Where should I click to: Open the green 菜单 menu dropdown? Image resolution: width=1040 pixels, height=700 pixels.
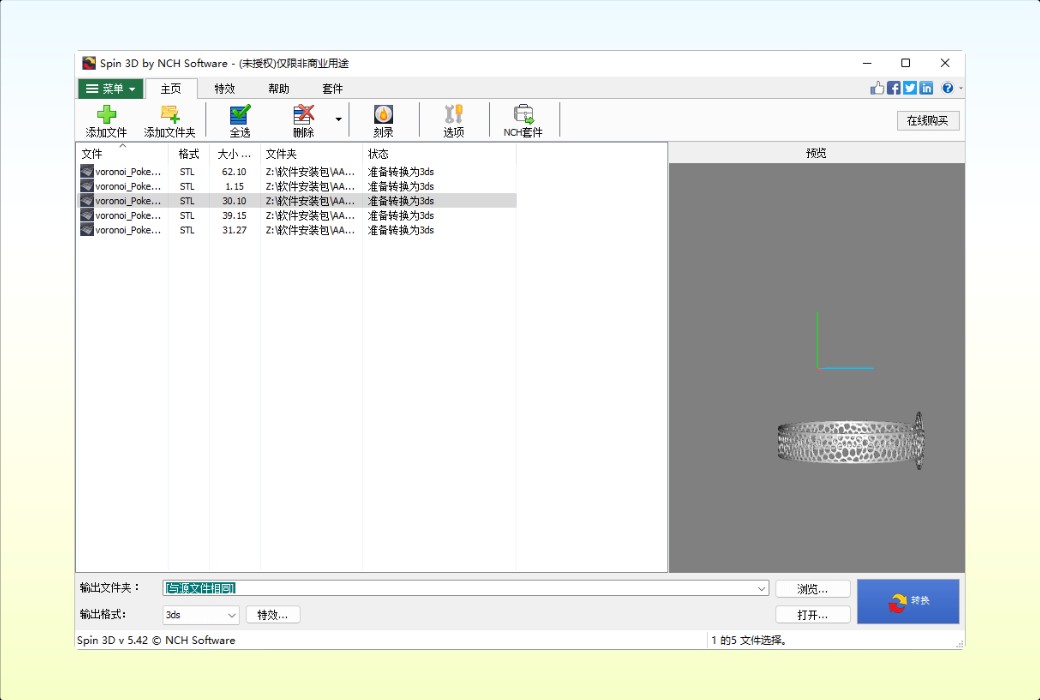pos(110,88)
